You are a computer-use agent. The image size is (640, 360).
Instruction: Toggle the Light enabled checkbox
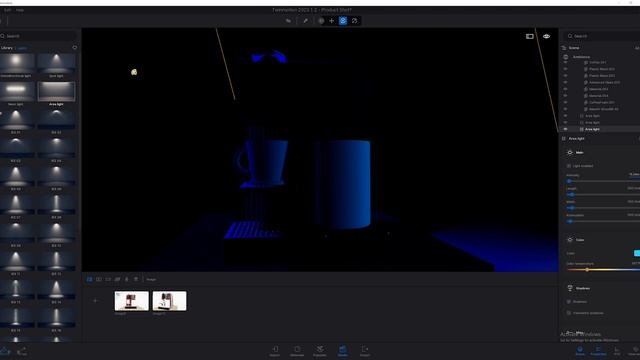(569, 166)
